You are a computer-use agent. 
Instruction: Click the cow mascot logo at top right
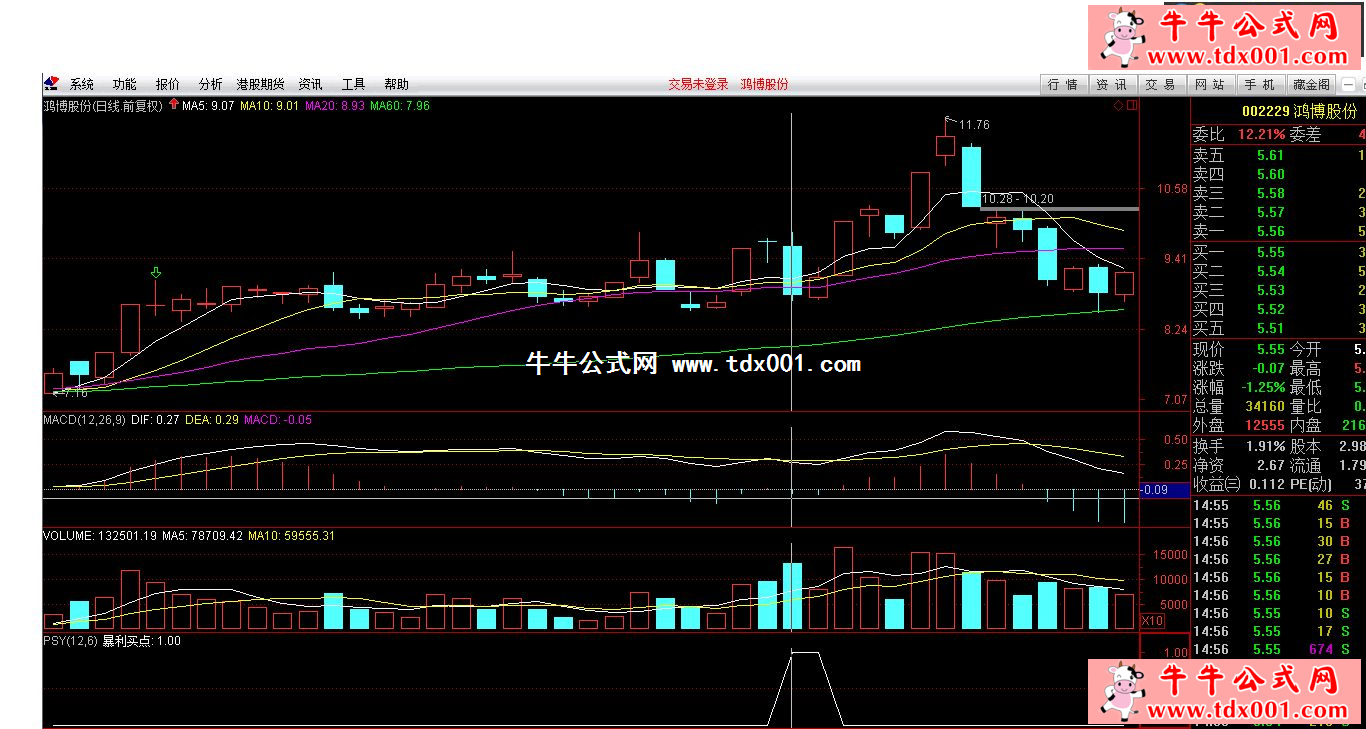(1124, 37)
